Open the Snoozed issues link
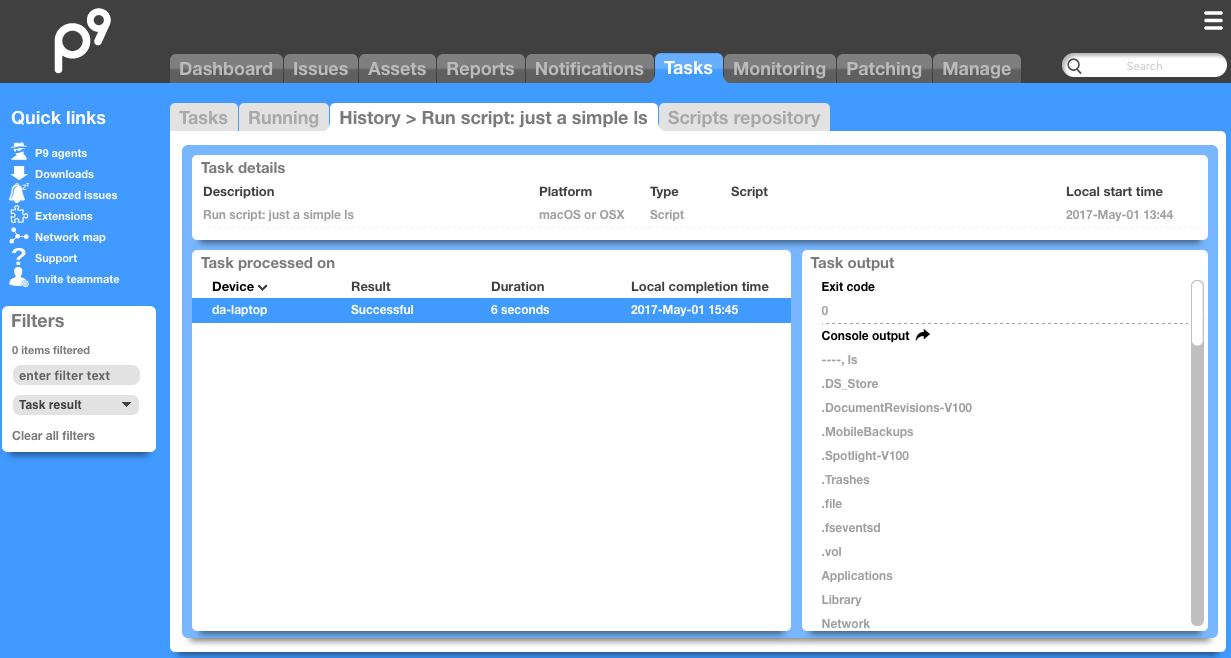Image resolution: width=1231 pixels, height=658 pixels. click(76, 195)
